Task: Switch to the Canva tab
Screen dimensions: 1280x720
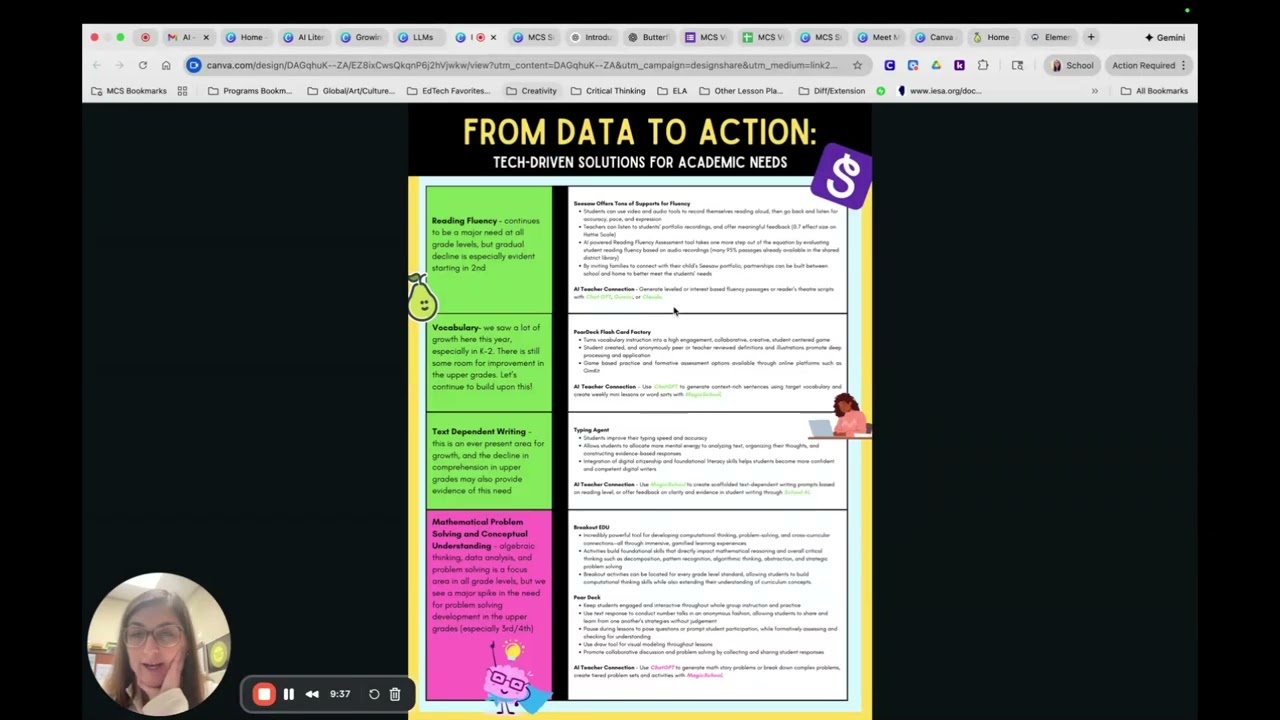Action: pyautogui.click(x=935, y=37)
